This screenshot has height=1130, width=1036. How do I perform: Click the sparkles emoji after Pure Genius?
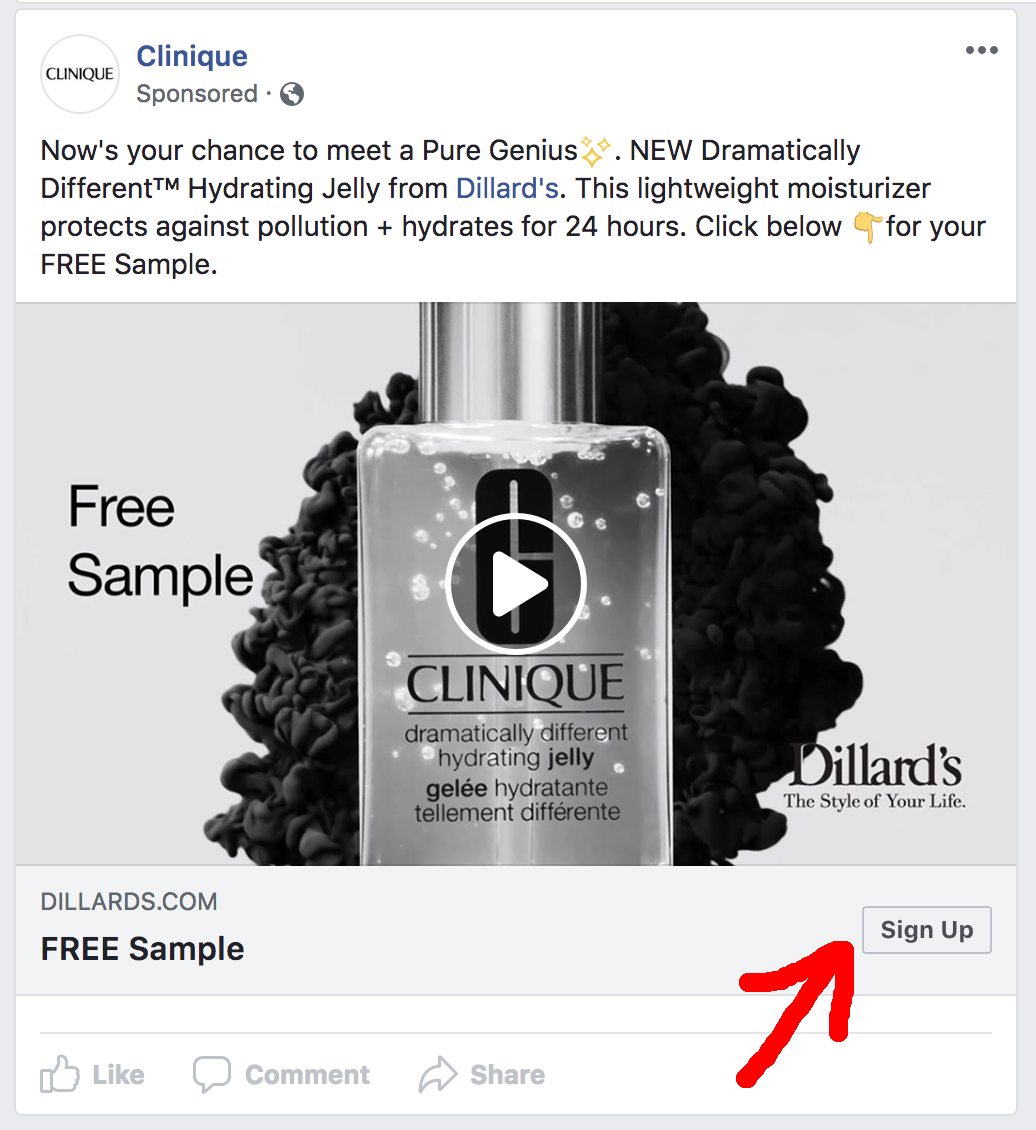tap(596, 151)
